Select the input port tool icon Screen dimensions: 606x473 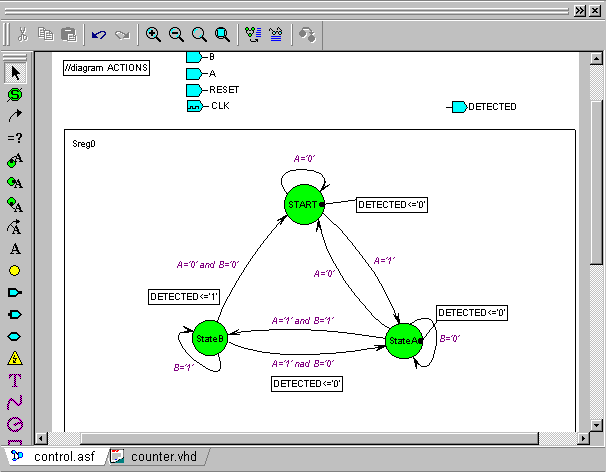tap(15, 292)
